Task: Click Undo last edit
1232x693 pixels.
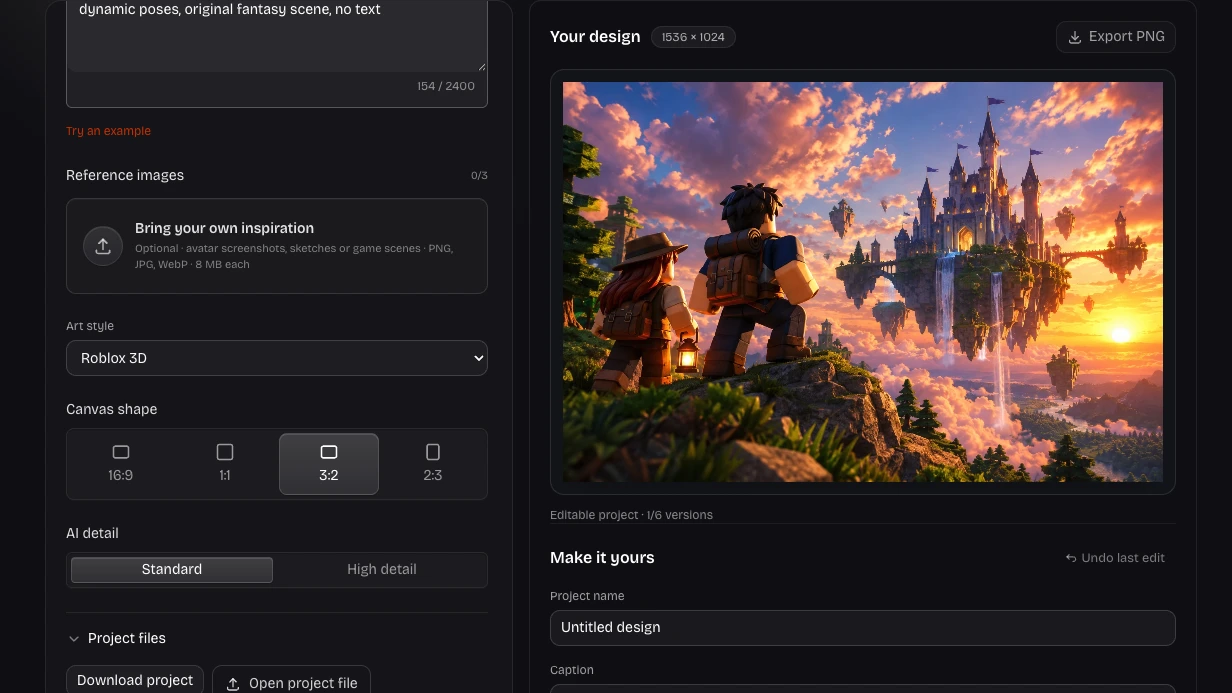Action: [x=1115, y=558]
